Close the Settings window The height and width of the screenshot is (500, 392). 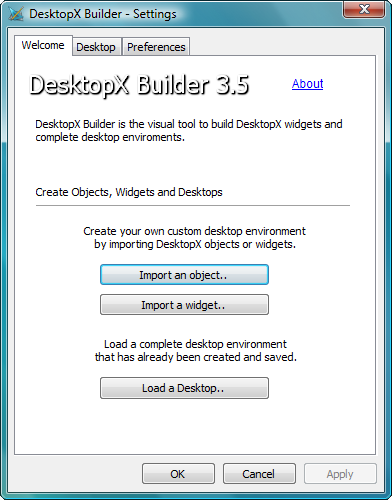(x=364, y=9)
